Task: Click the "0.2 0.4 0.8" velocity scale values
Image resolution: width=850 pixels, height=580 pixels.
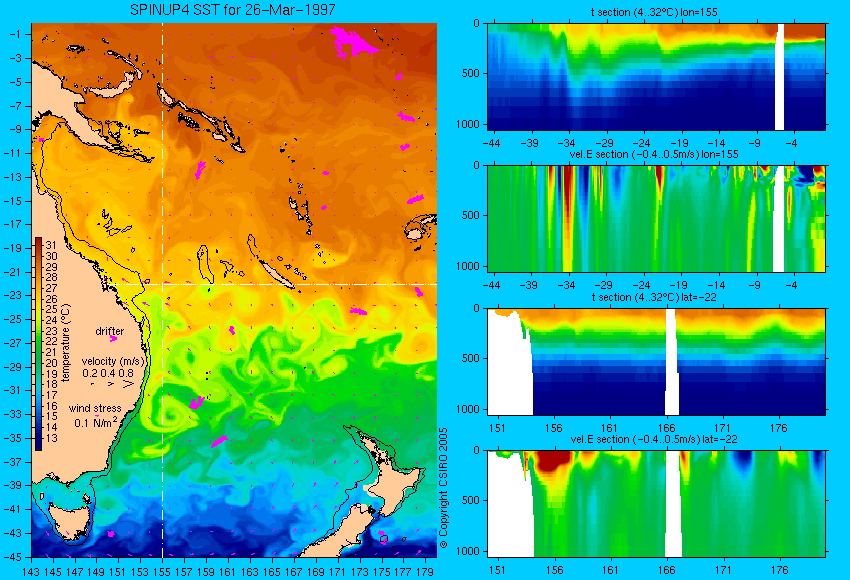Action: pyautogui.click(x=108, y=373)
